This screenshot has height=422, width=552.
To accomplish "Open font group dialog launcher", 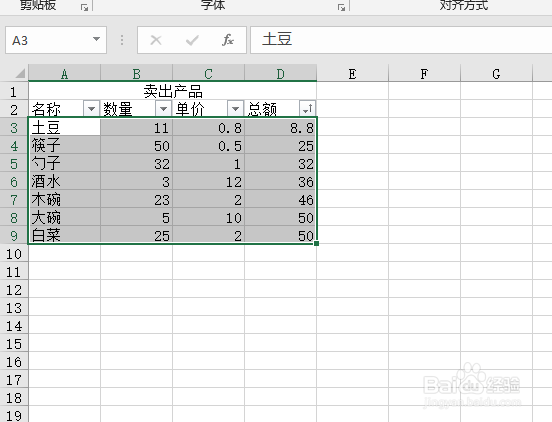I will pyautogui.click(x=341, y=7).
